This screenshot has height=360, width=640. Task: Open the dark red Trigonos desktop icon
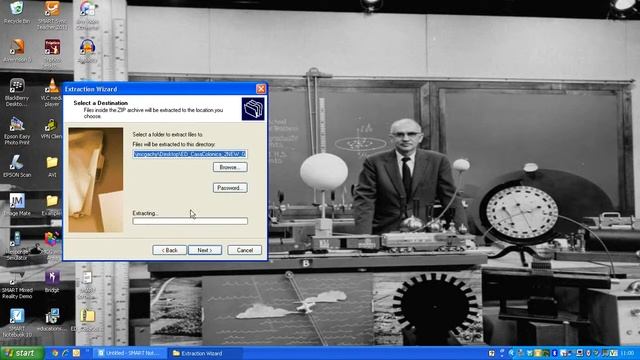(52, 53)
